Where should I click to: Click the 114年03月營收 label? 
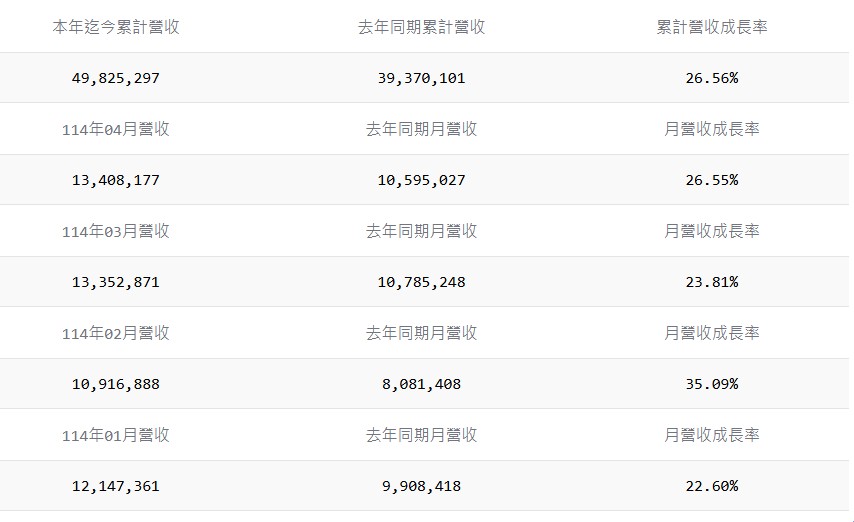pos(116,231)
